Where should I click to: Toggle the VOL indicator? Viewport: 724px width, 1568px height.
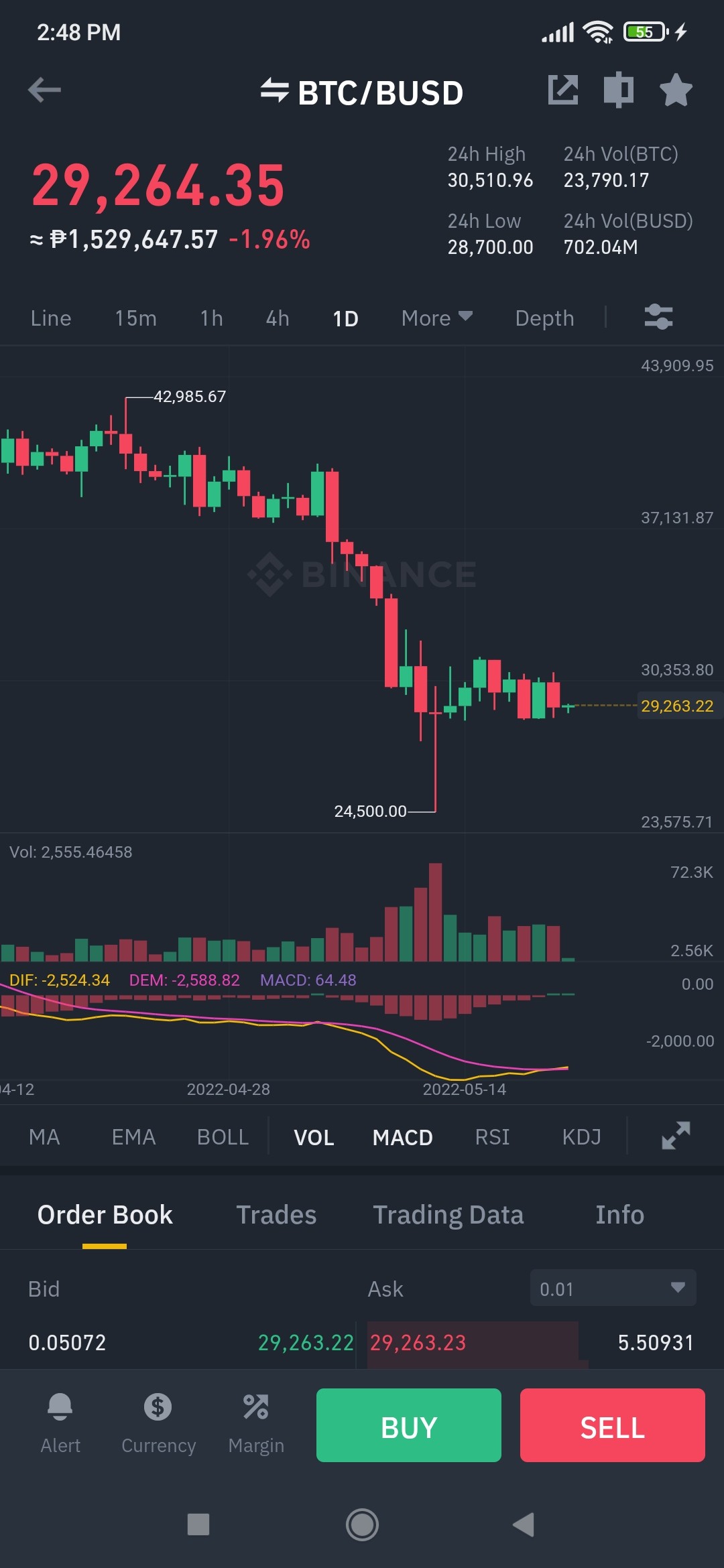click(x=314, y=1137)
